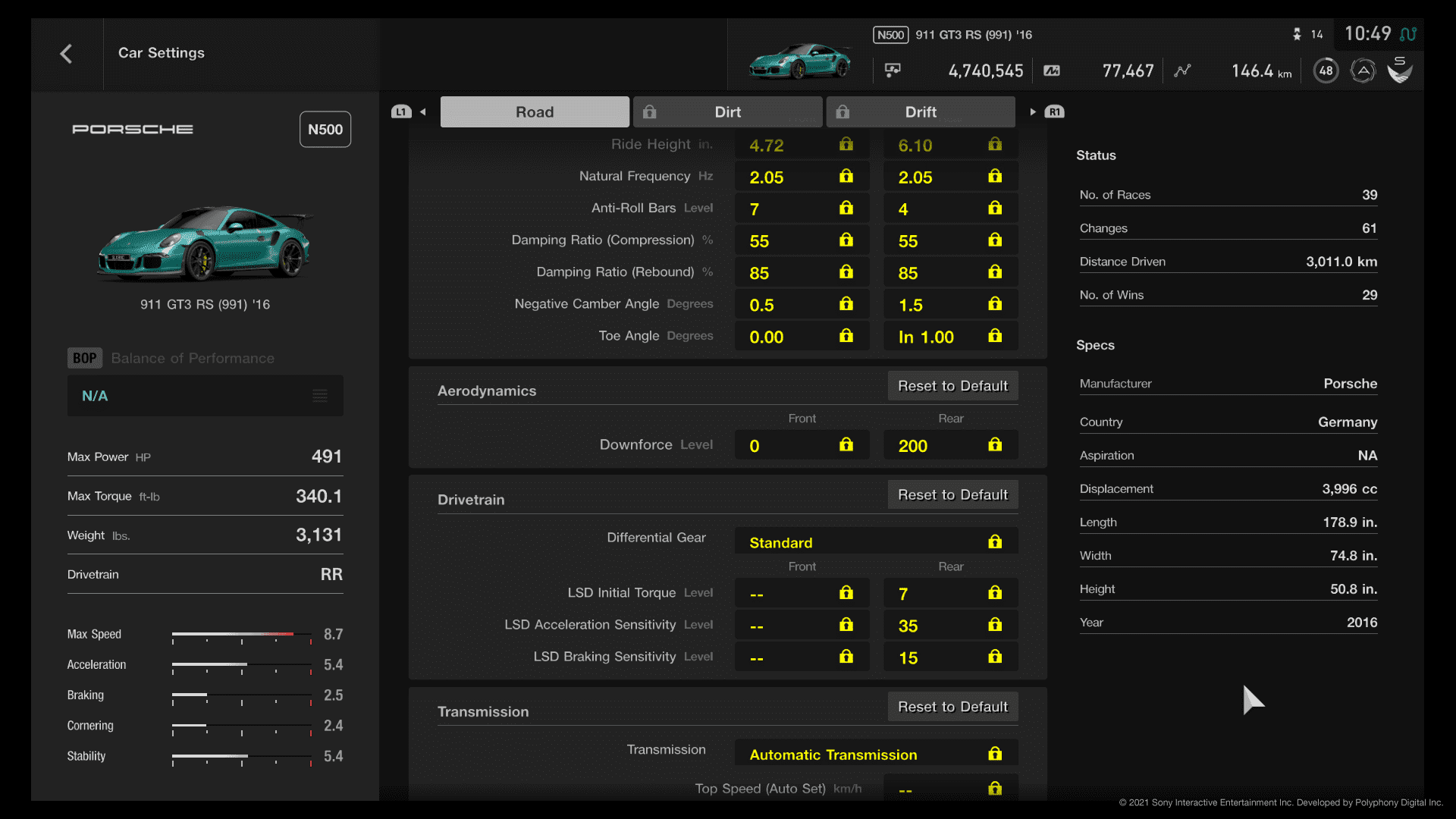The height and width of the screenshot is (819, 1456).
Task: Click the driver rating badge icon
Action: [1363, 71]
